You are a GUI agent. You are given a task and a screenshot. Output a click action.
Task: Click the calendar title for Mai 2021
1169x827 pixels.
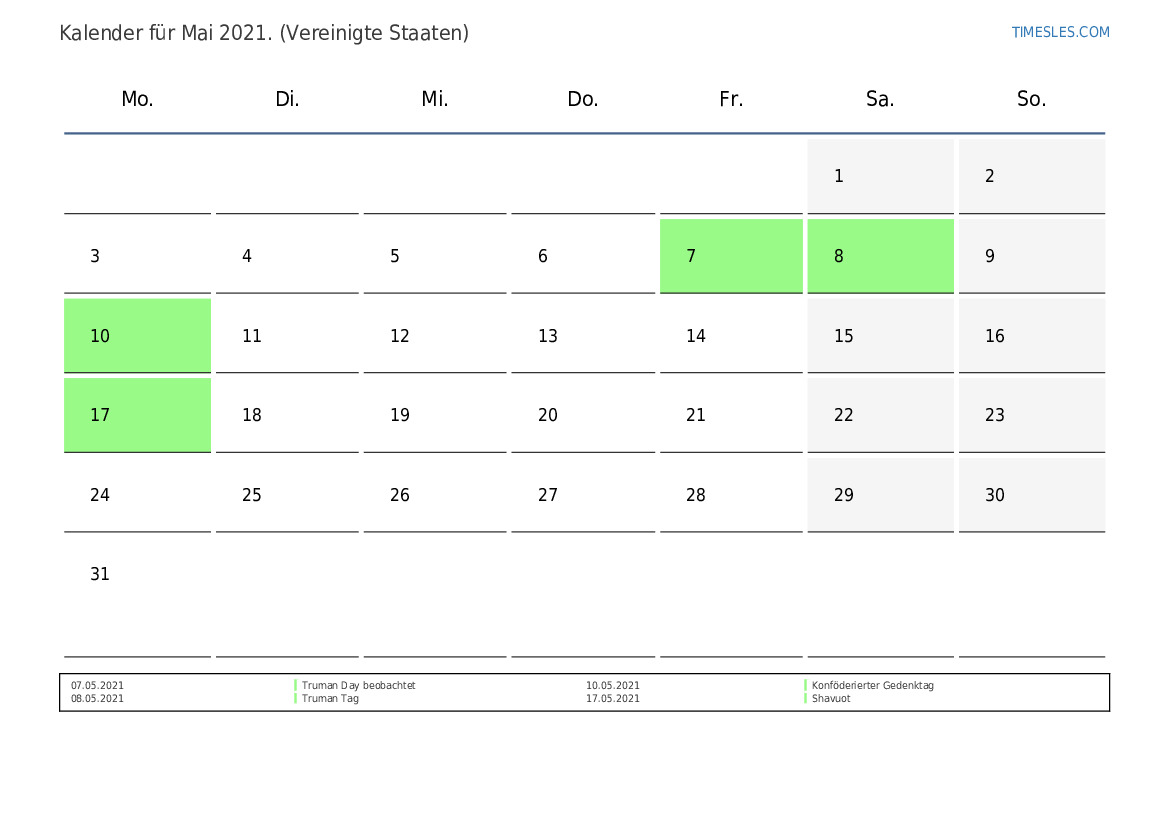264,33
